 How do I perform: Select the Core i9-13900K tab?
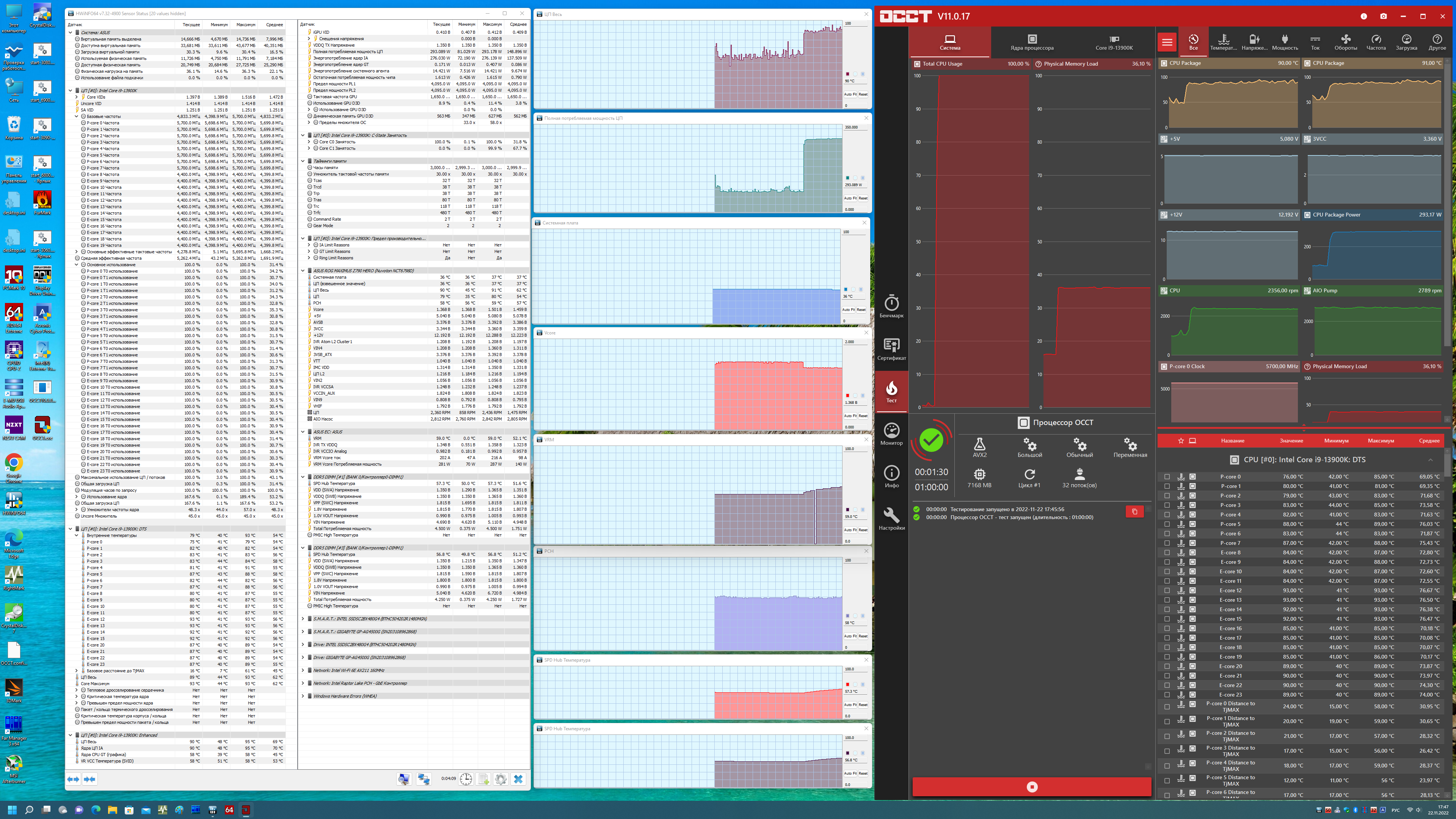[1114, 42]
